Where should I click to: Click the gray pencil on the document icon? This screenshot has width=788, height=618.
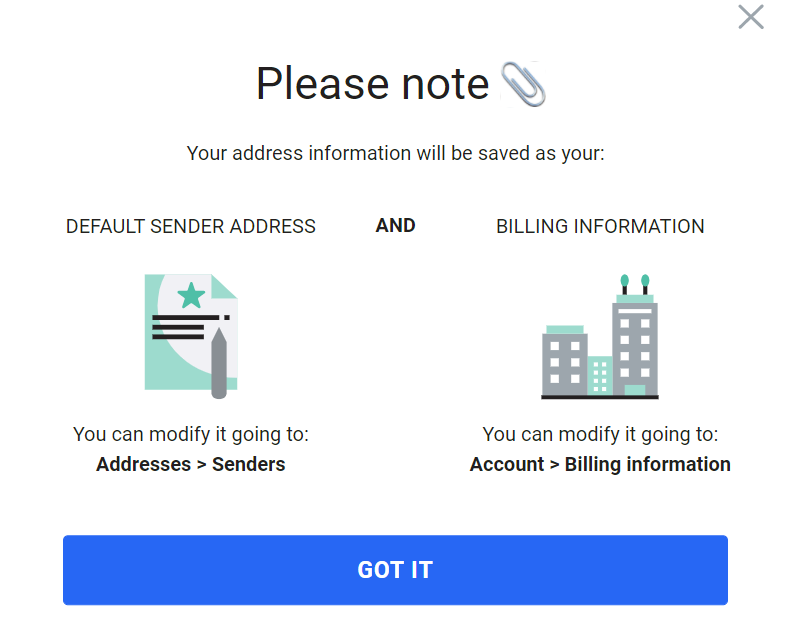click(x=219, y=363)
